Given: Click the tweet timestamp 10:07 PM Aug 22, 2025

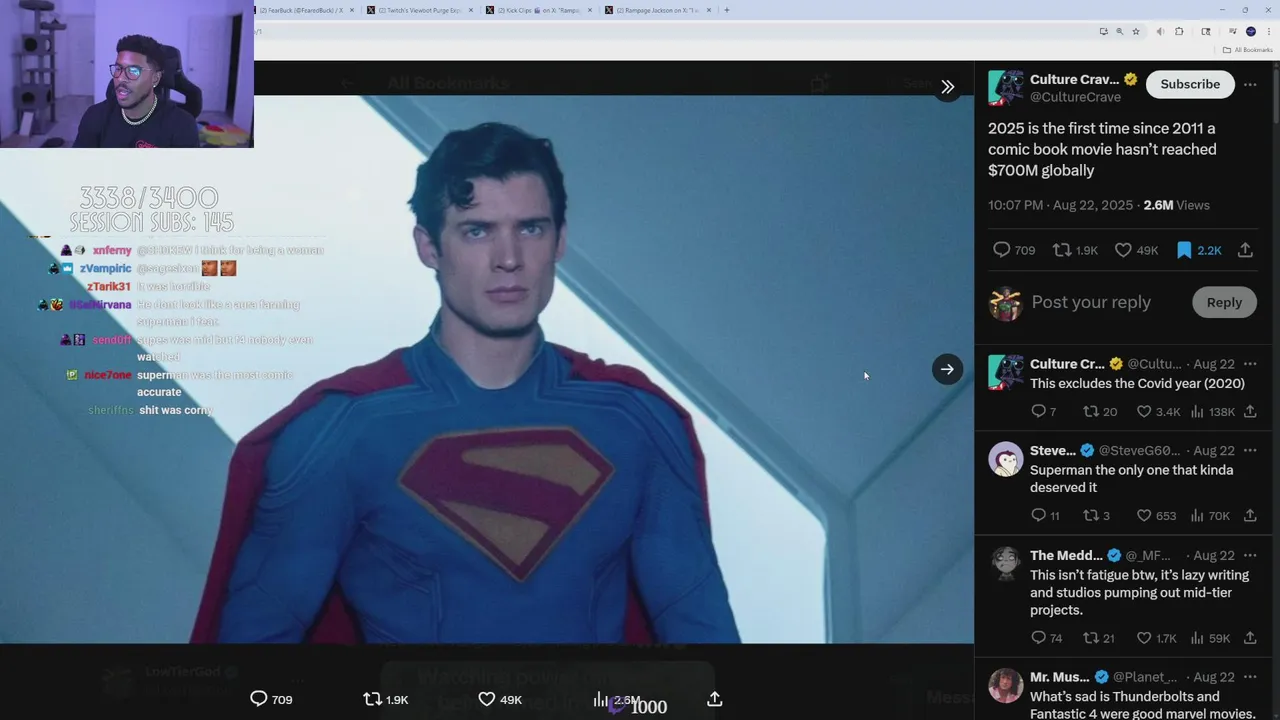Looking at the screenshot, I should [x=1060, y=205].
